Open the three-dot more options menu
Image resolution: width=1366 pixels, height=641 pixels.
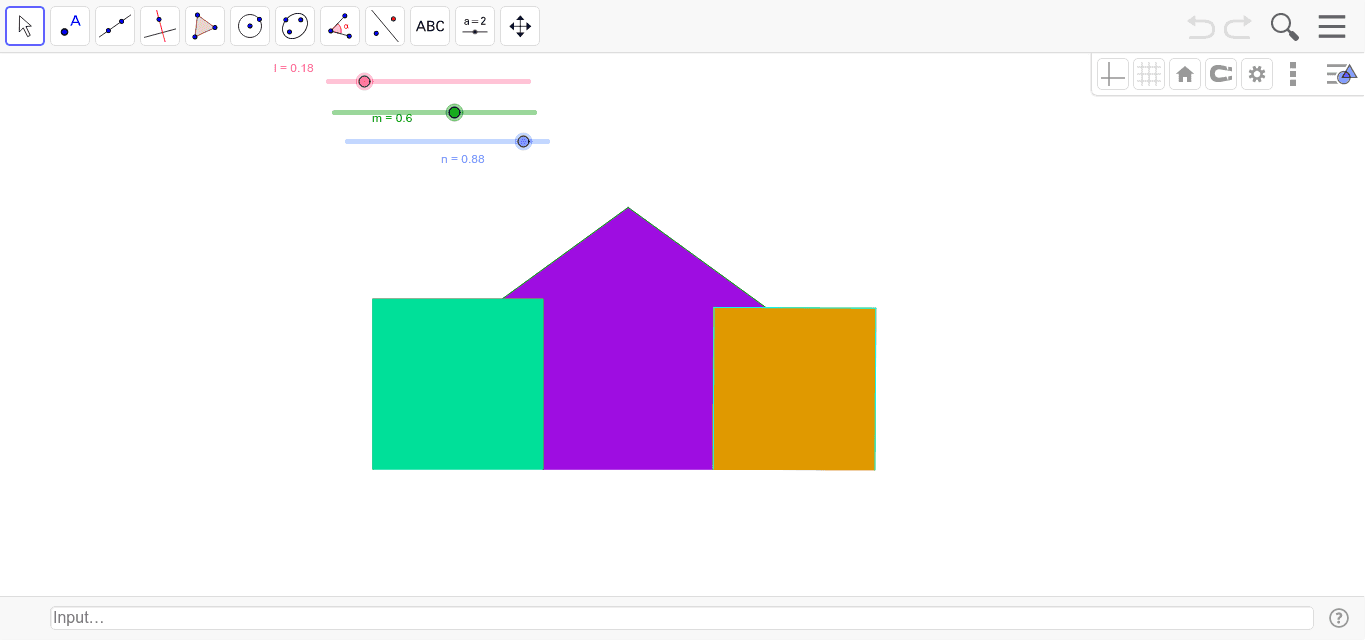(x=1293, y=73)
